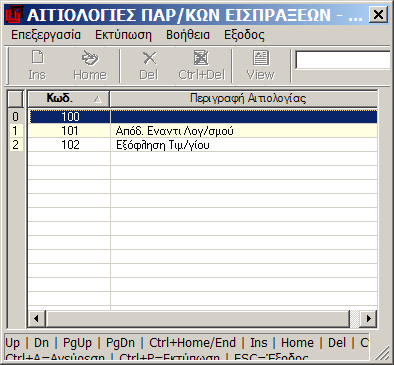Click row header 2
The height and width of the screenshot is (365, 394).
16,145
